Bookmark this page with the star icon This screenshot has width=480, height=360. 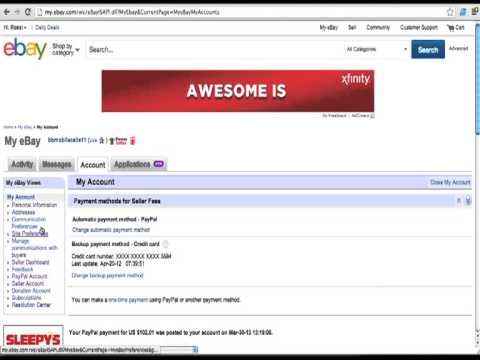(450, 12)
